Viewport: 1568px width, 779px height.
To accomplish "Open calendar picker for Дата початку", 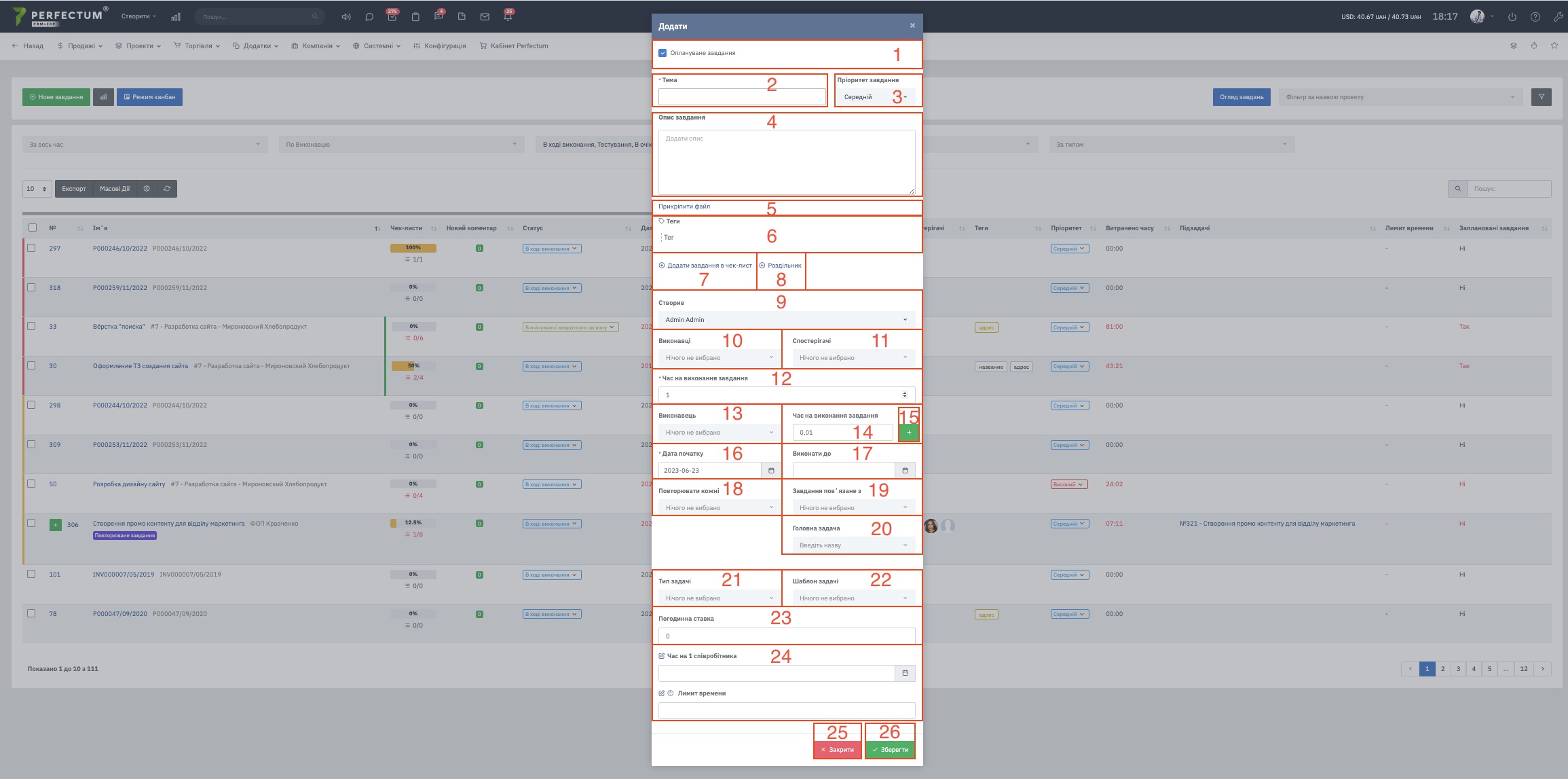I will coord(771,470).
